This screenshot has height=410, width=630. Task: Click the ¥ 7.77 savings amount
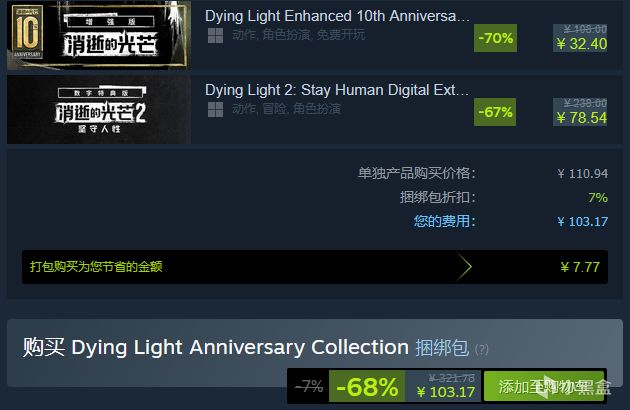[x=580, y=267]
